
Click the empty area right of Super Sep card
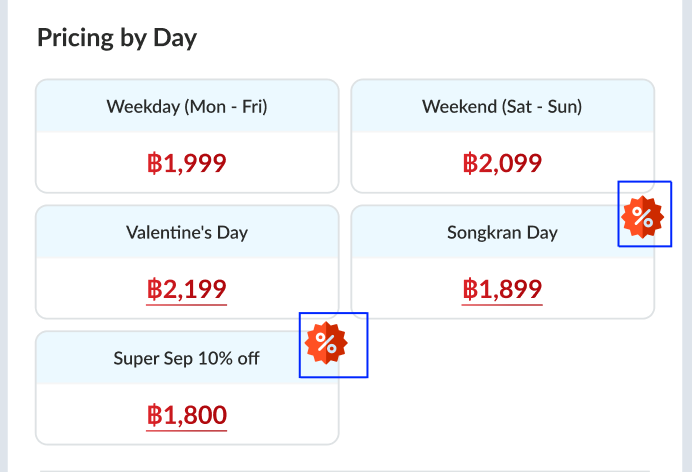point(502,388)
